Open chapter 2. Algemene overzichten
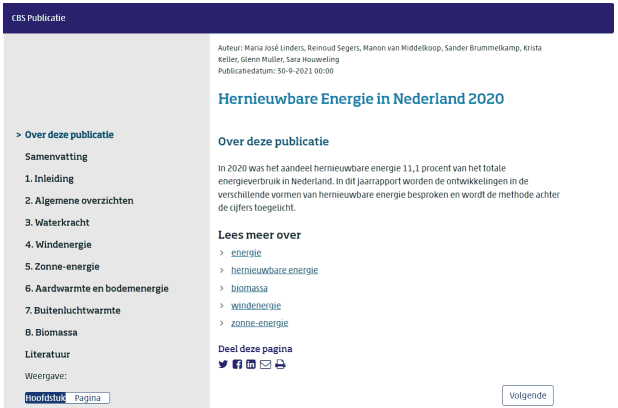The width and height of the screenshot is (618, 408). point(79,201)
